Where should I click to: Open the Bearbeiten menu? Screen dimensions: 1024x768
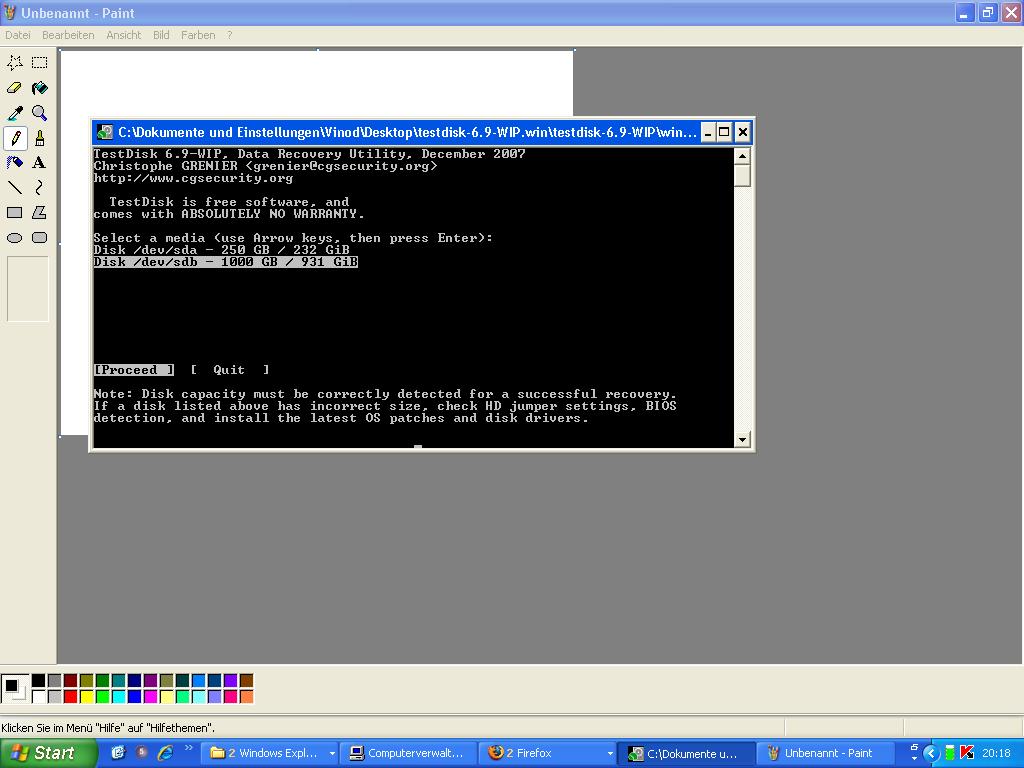click(69, 35)
